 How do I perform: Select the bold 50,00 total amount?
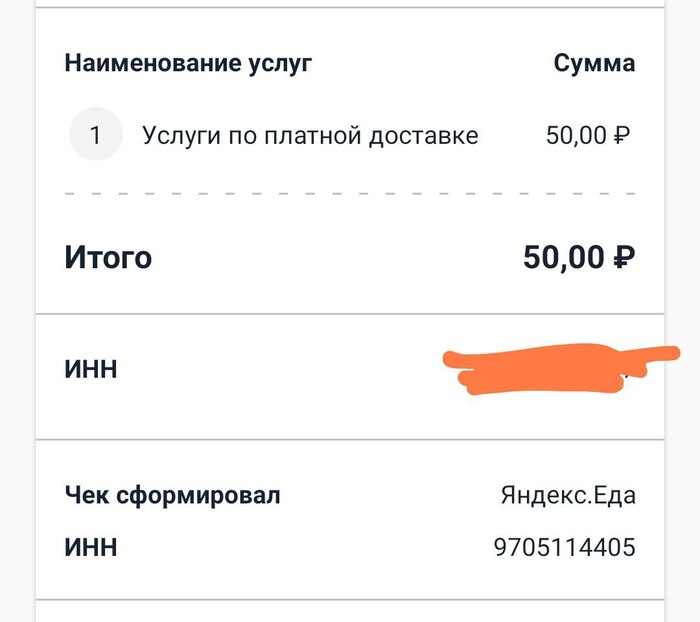tap(563, 258)
